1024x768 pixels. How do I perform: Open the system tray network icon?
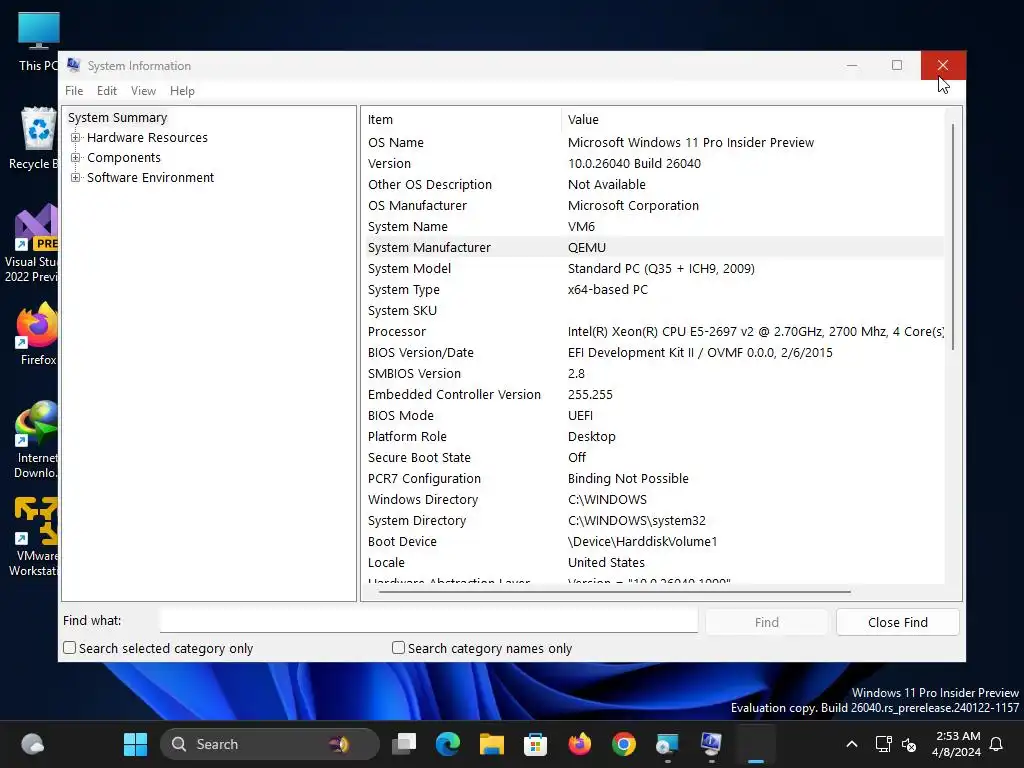click(x=884, y=744)
